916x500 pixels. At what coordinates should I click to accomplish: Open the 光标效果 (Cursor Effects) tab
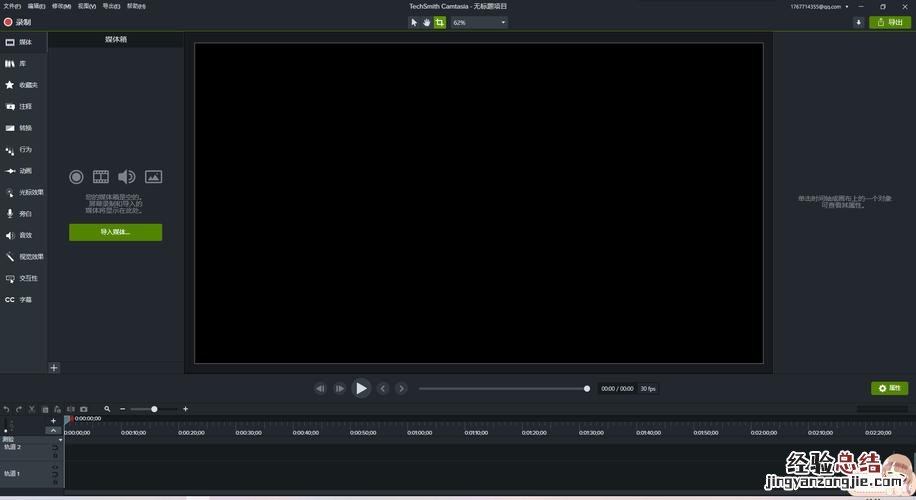point(23,192)
